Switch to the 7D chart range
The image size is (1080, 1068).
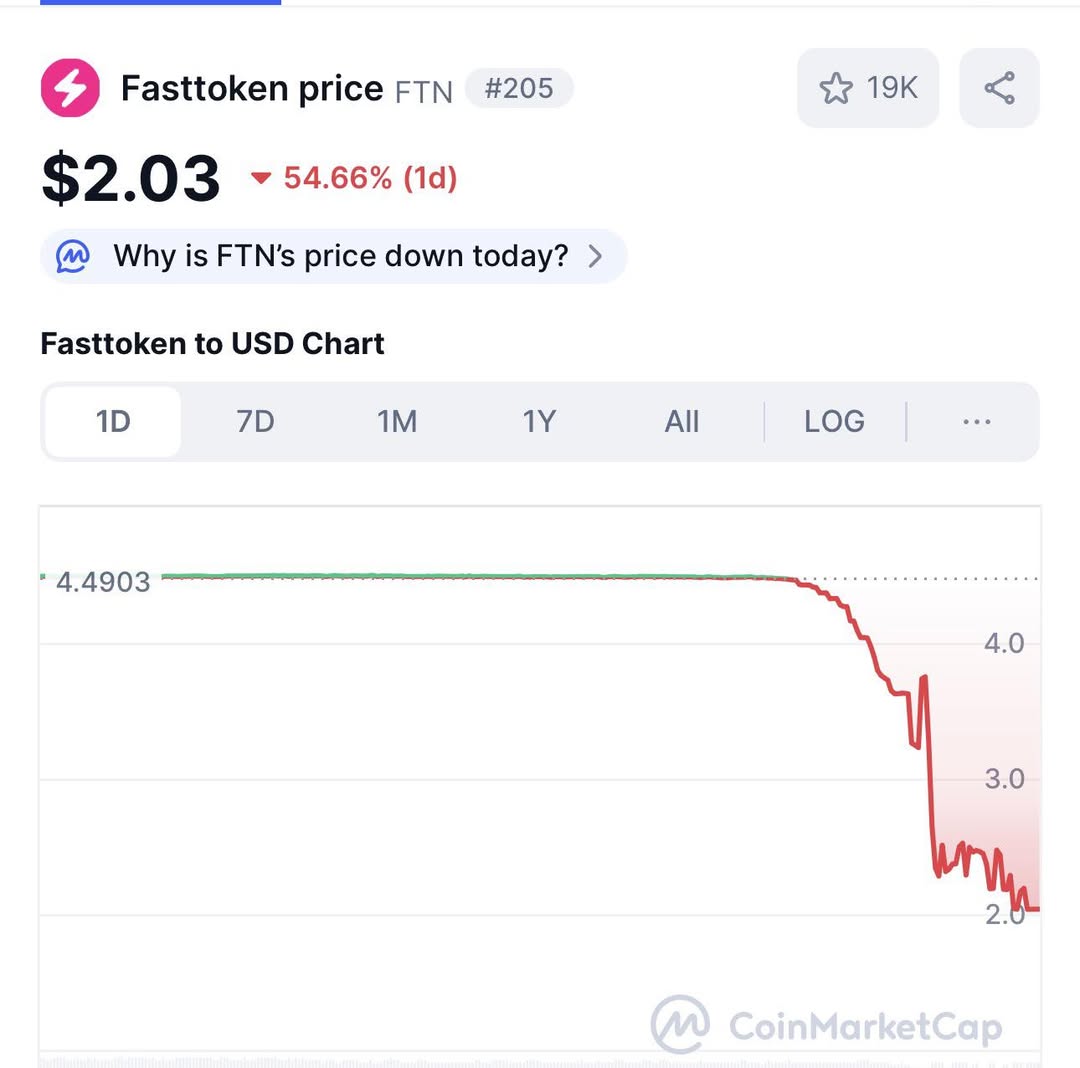(x=255, y=422)
